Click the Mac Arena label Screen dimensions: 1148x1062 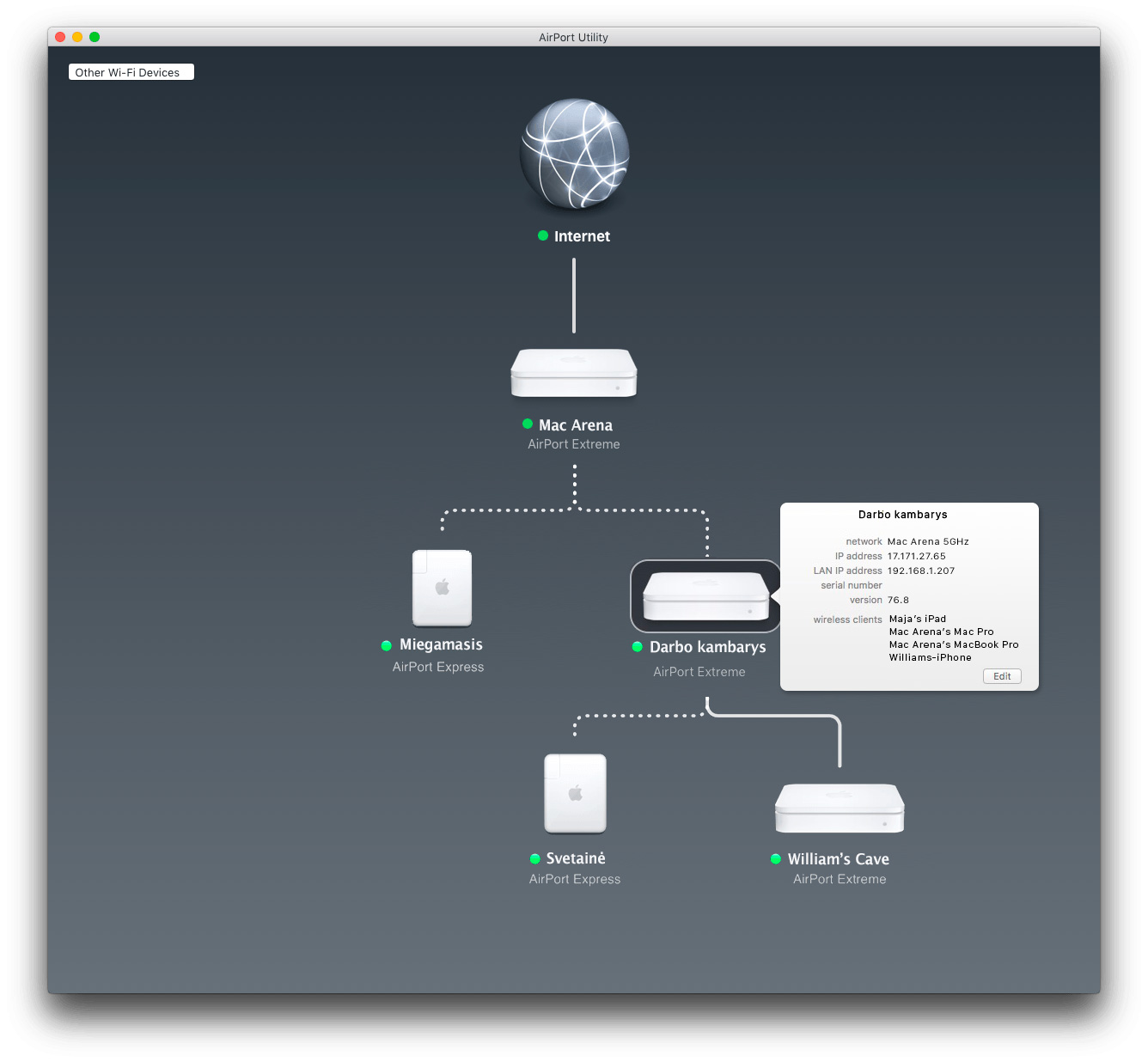point(576,425)
